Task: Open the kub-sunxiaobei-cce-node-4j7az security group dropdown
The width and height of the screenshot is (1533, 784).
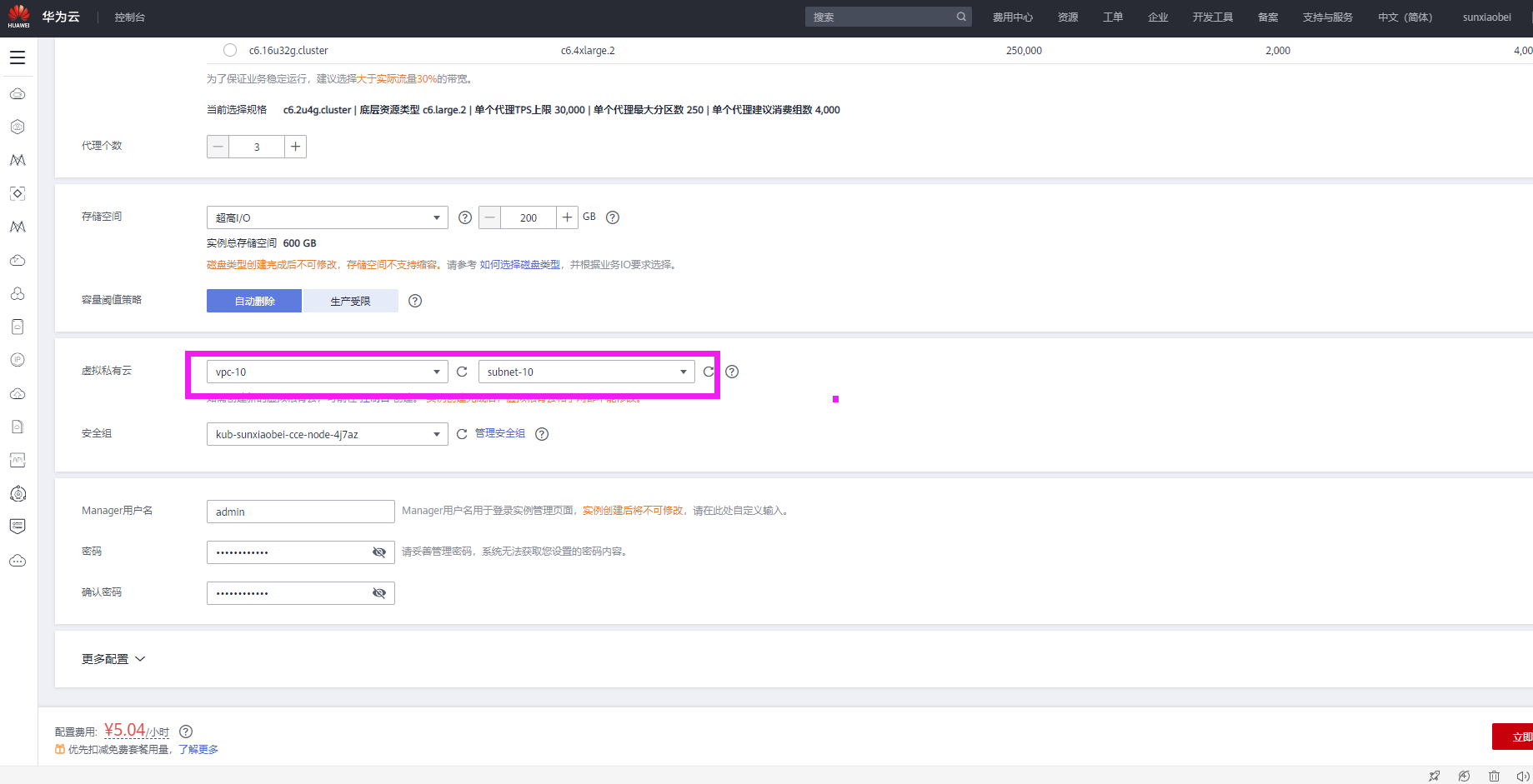Action: click(328, 434)
